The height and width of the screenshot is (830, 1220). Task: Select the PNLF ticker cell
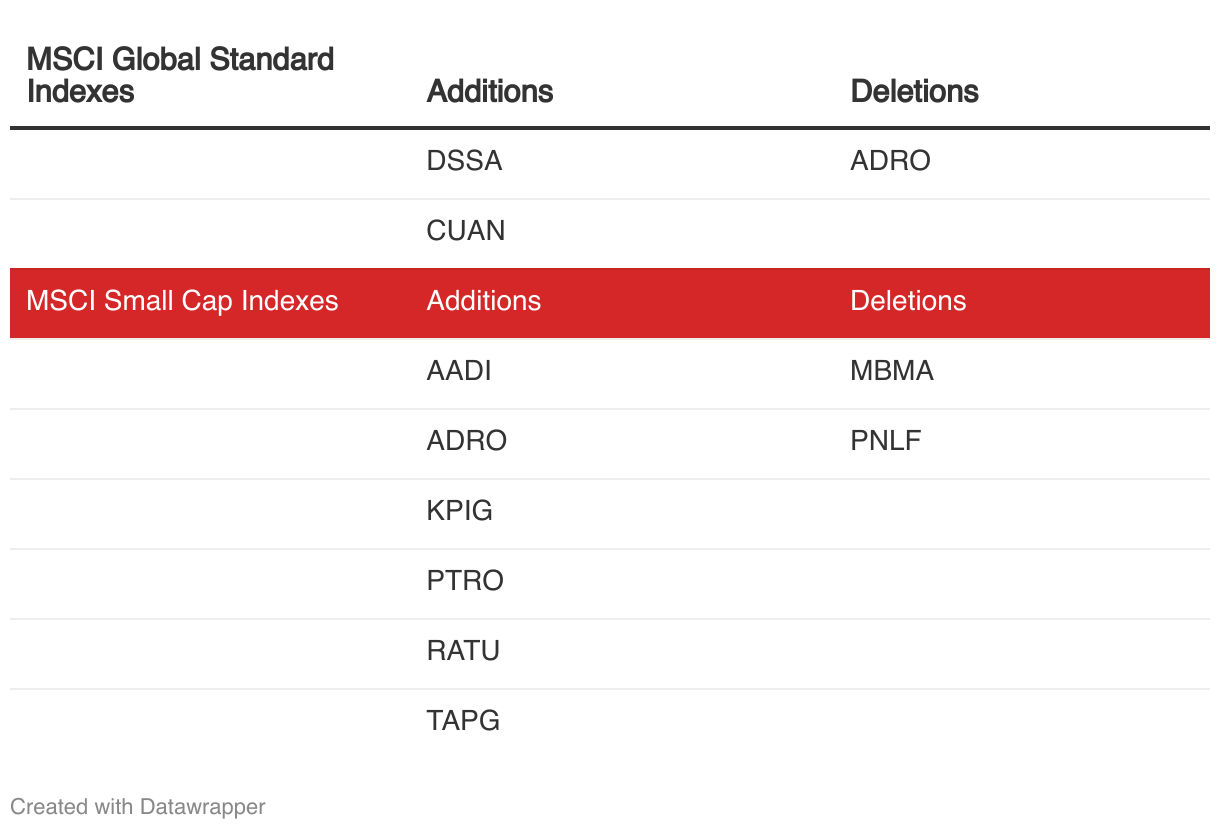tap(885, 441)
